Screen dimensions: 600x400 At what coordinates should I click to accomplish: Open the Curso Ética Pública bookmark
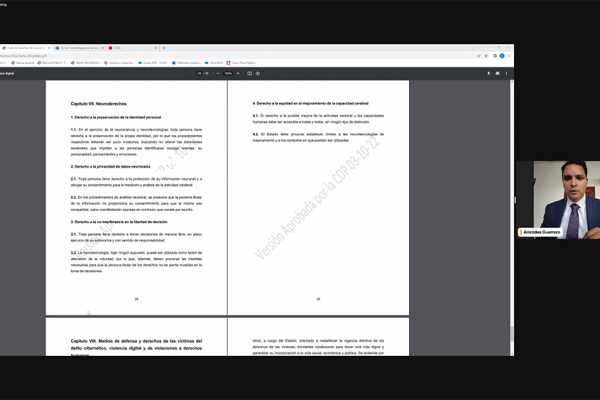point(242,63)
